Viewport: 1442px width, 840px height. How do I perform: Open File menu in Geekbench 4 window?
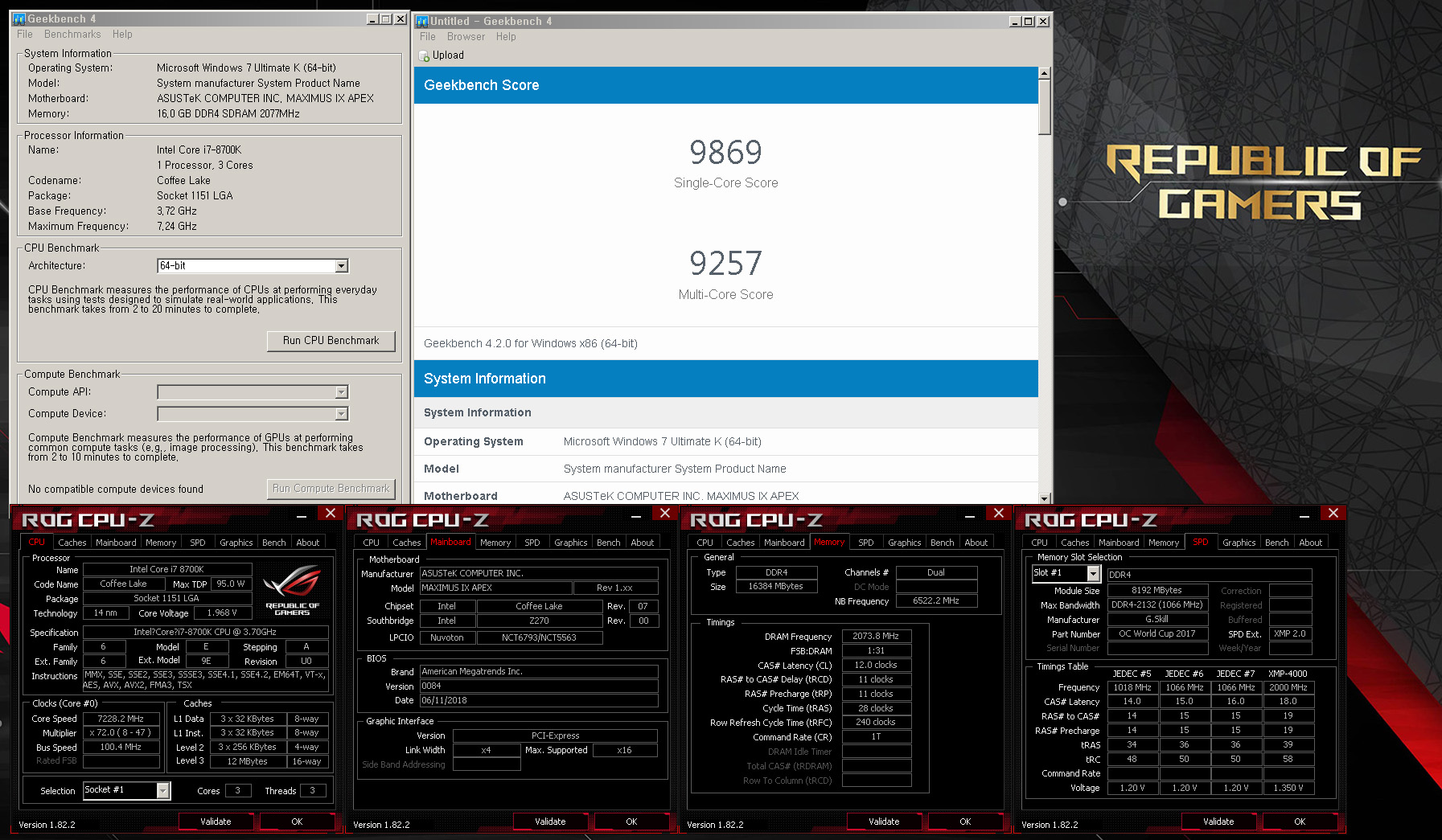(x=25, y=35)
